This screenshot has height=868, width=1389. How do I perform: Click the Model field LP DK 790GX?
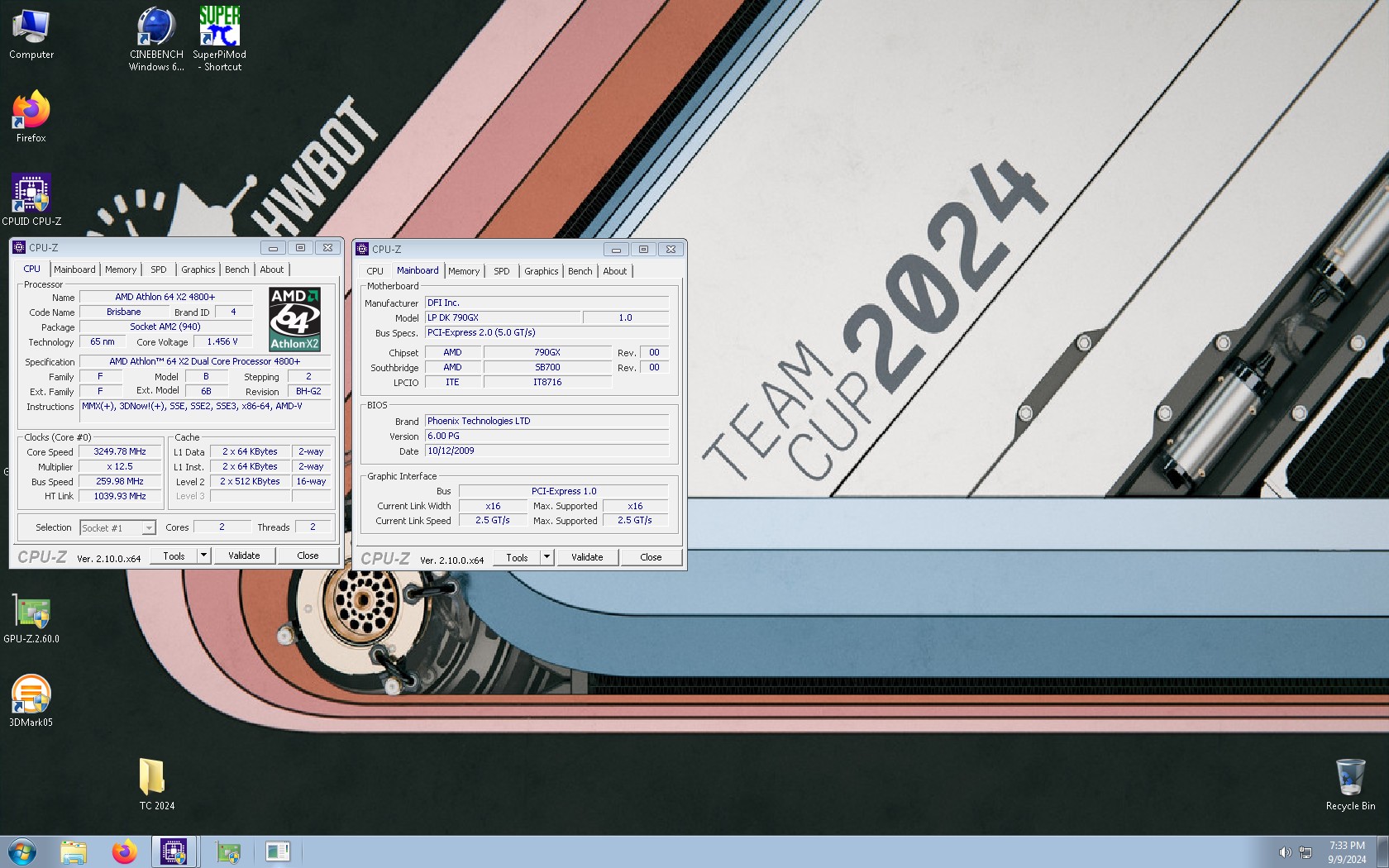503,317
